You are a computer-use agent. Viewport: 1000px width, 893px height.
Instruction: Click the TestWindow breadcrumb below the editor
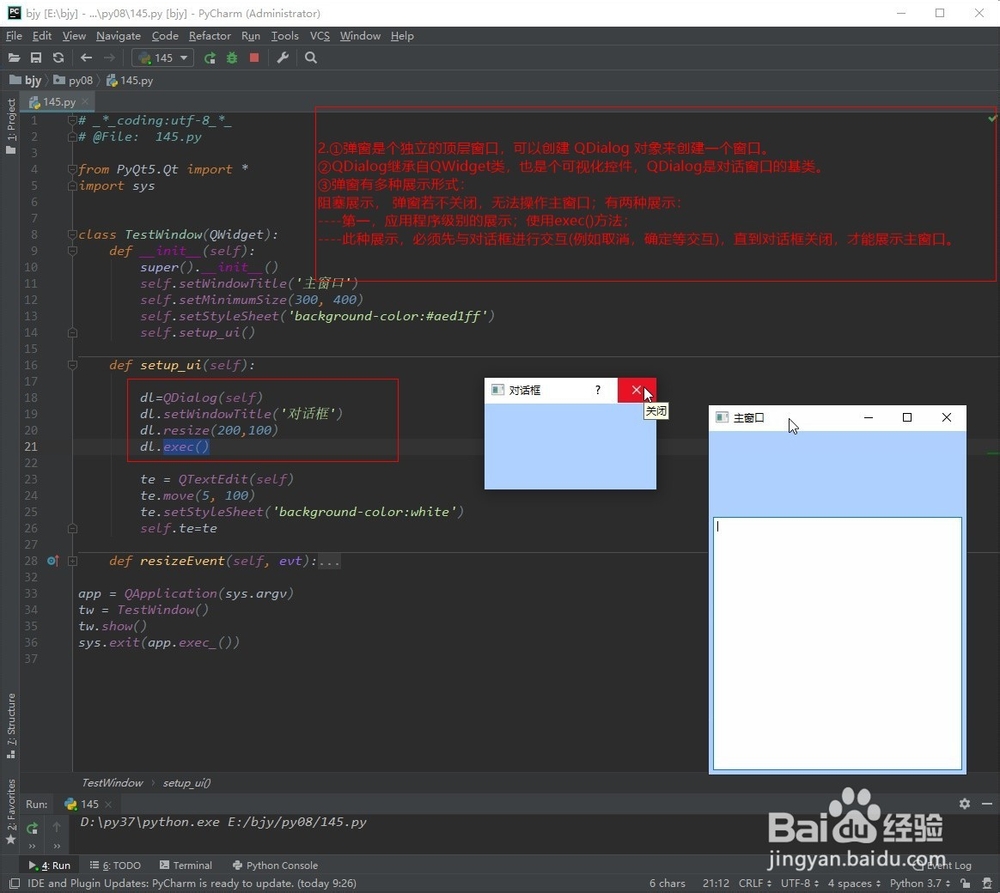tap(112, 783)
